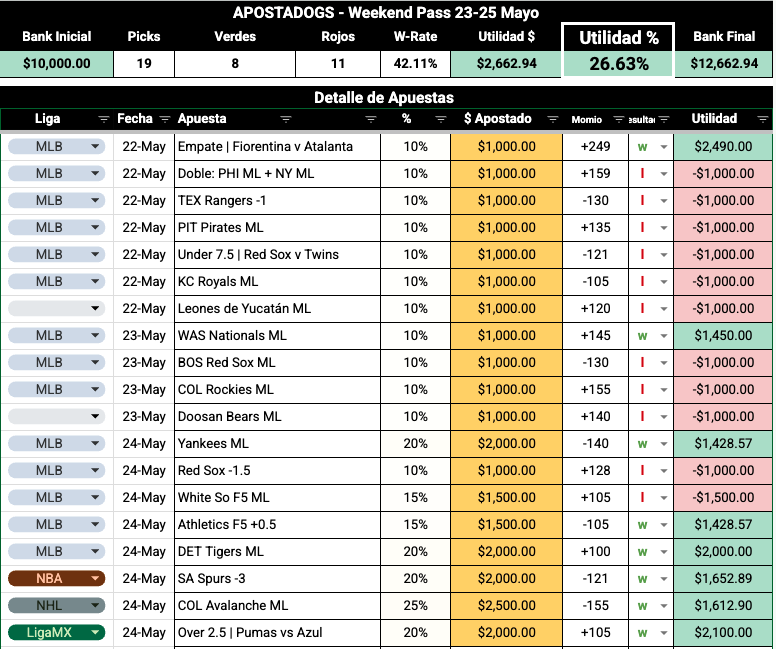Select the $1,500.00 apostado cell for Athletics

pyautogui.click(x=506, y=524)
